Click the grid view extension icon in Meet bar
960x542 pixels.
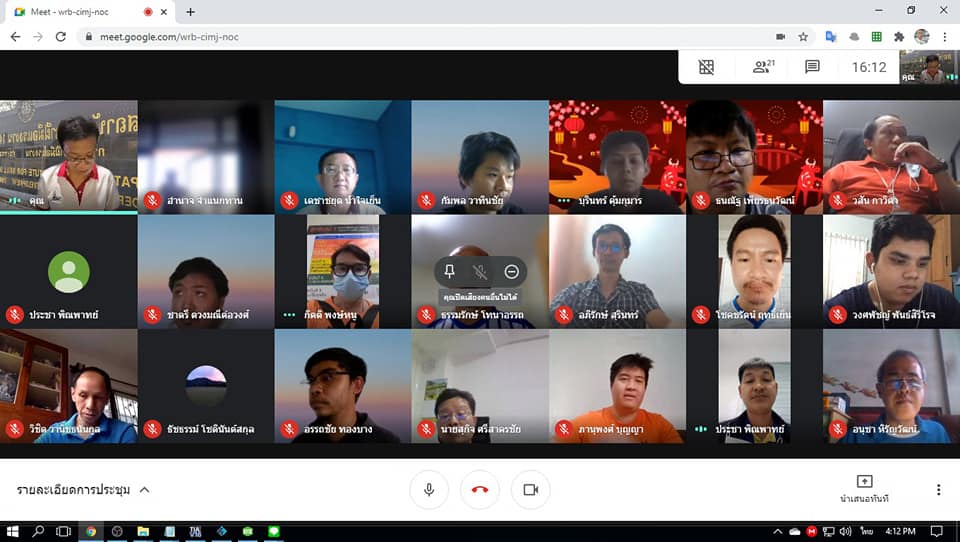tap(707, 67)
